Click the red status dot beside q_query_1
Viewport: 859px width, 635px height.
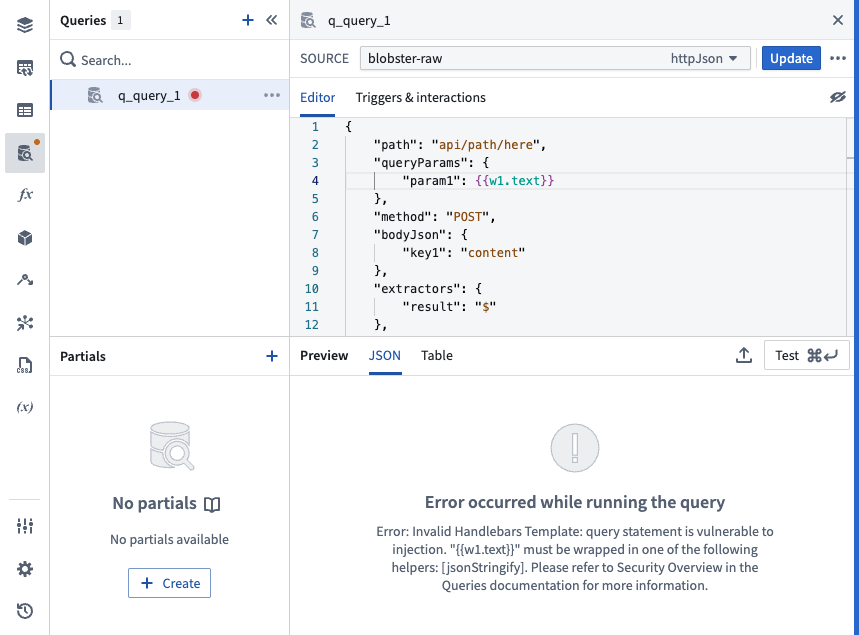(x=194, y=95)
